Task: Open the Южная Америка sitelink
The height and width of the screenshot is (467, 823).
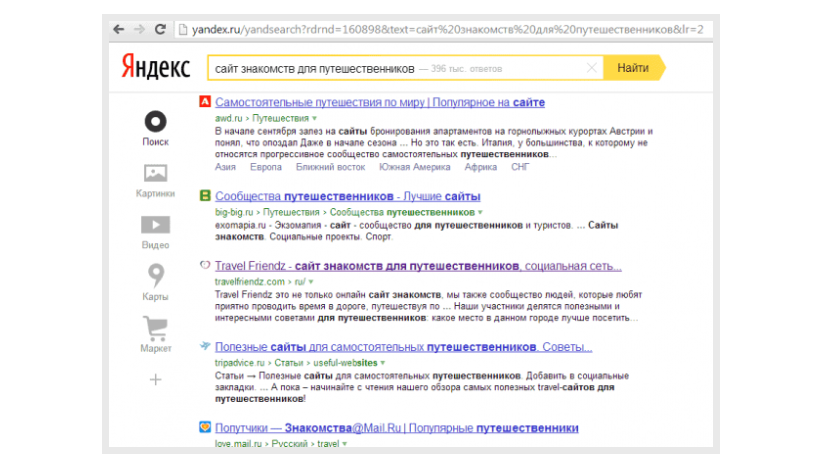Action: (x=415, y=167)
